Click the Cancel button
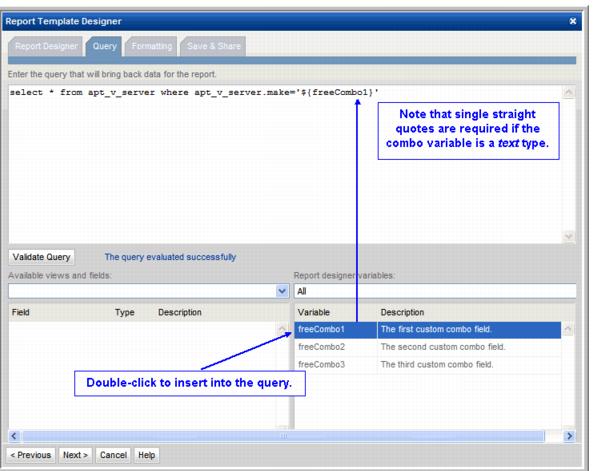597x471 pixels. [x=113, y=455]
